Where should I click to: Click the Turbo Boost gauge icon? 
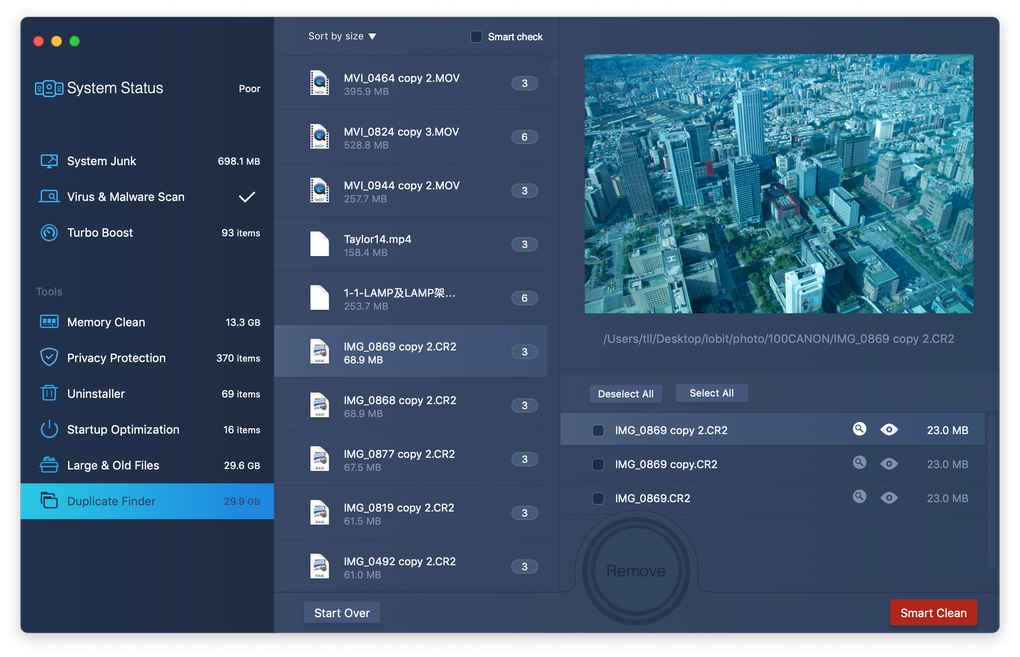coord(49,232)
